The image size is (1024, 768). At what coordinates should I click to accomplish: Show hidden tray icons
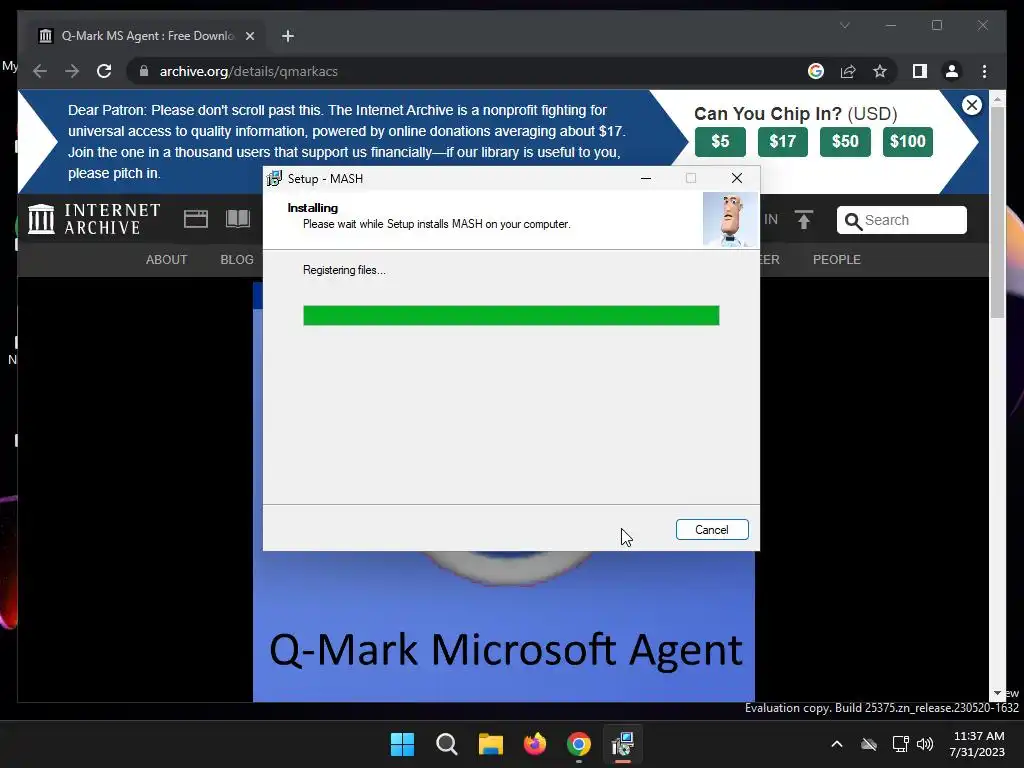click(x=837, y=744)
